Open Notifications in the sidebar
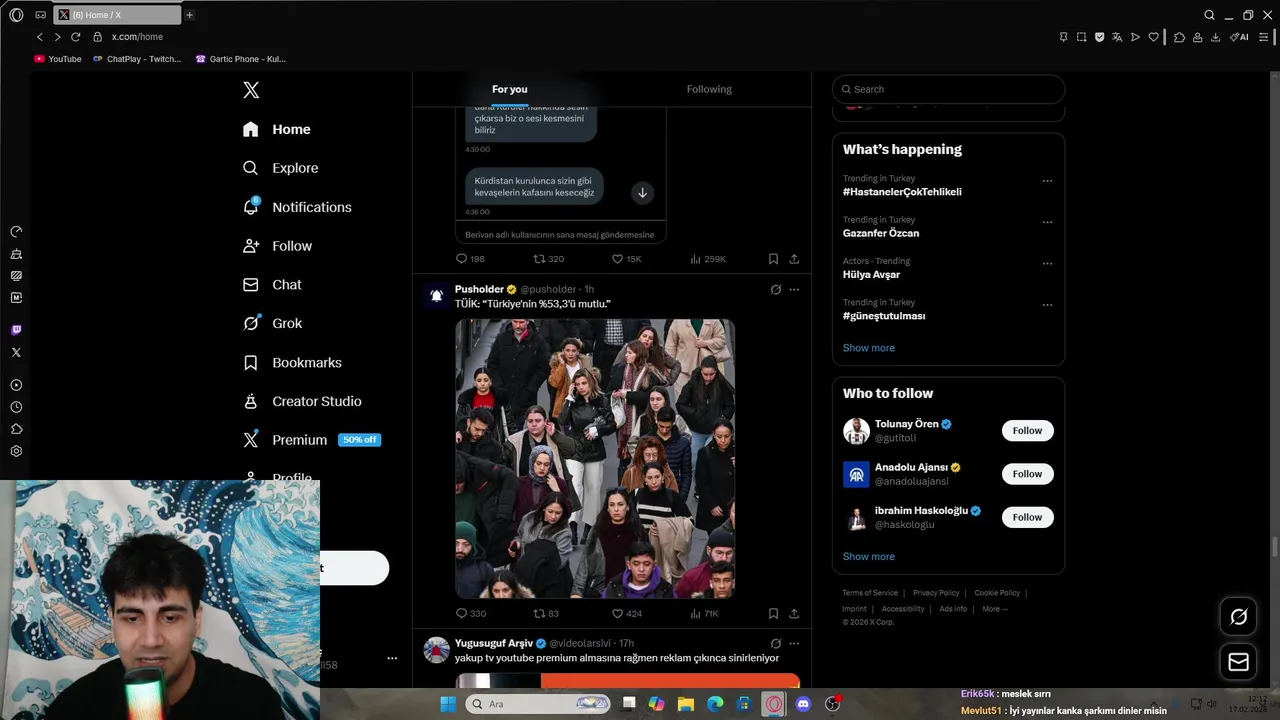 pos(297,207)
